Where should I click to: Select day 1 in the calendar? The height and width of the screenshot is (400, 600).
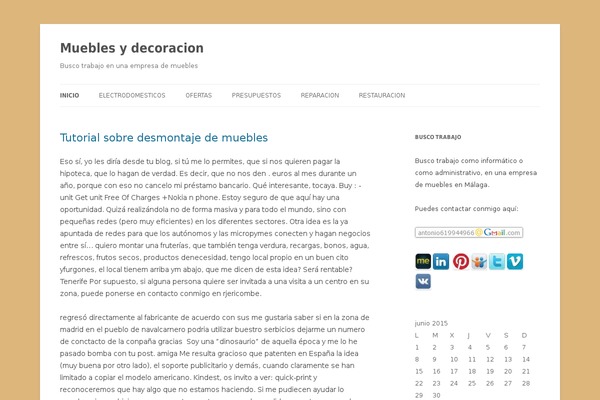click(x=417, y=347)
